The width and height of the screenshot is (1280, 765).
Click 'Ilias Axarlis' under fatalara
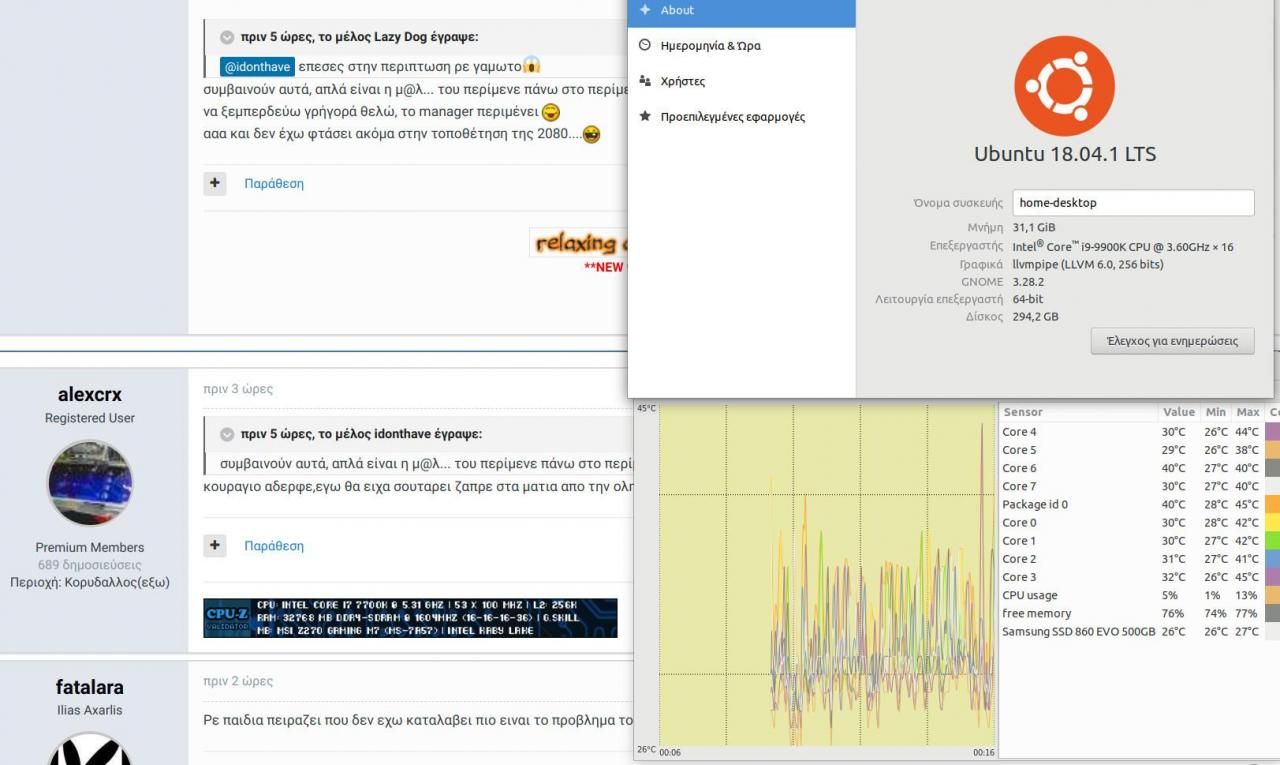(90, 711)
